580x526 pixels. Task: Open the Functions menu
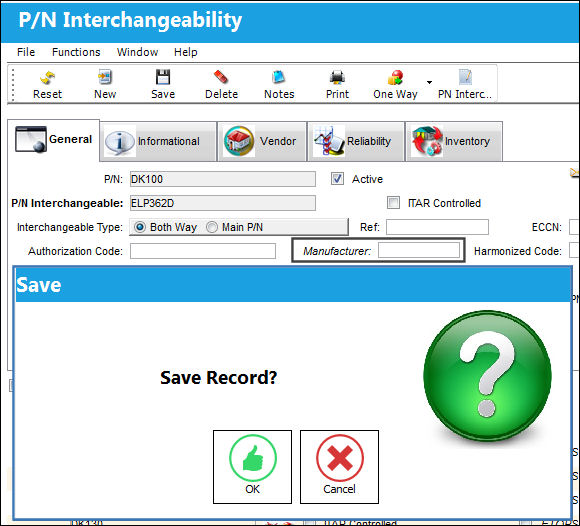(76, 52)
